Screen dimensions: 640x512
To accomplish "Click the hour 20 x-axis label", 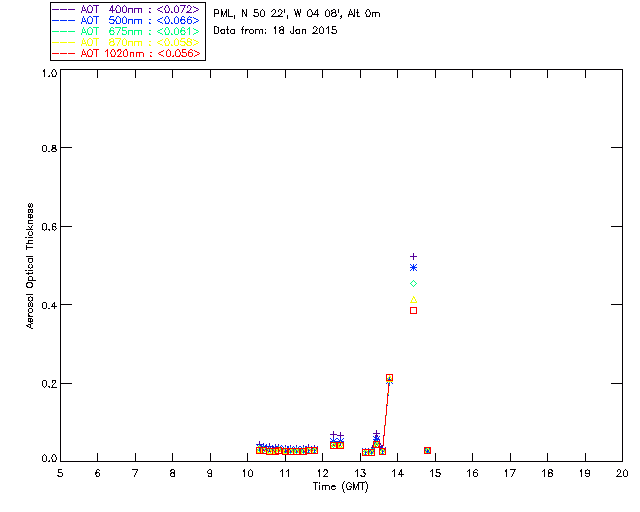I will point(622,473).
